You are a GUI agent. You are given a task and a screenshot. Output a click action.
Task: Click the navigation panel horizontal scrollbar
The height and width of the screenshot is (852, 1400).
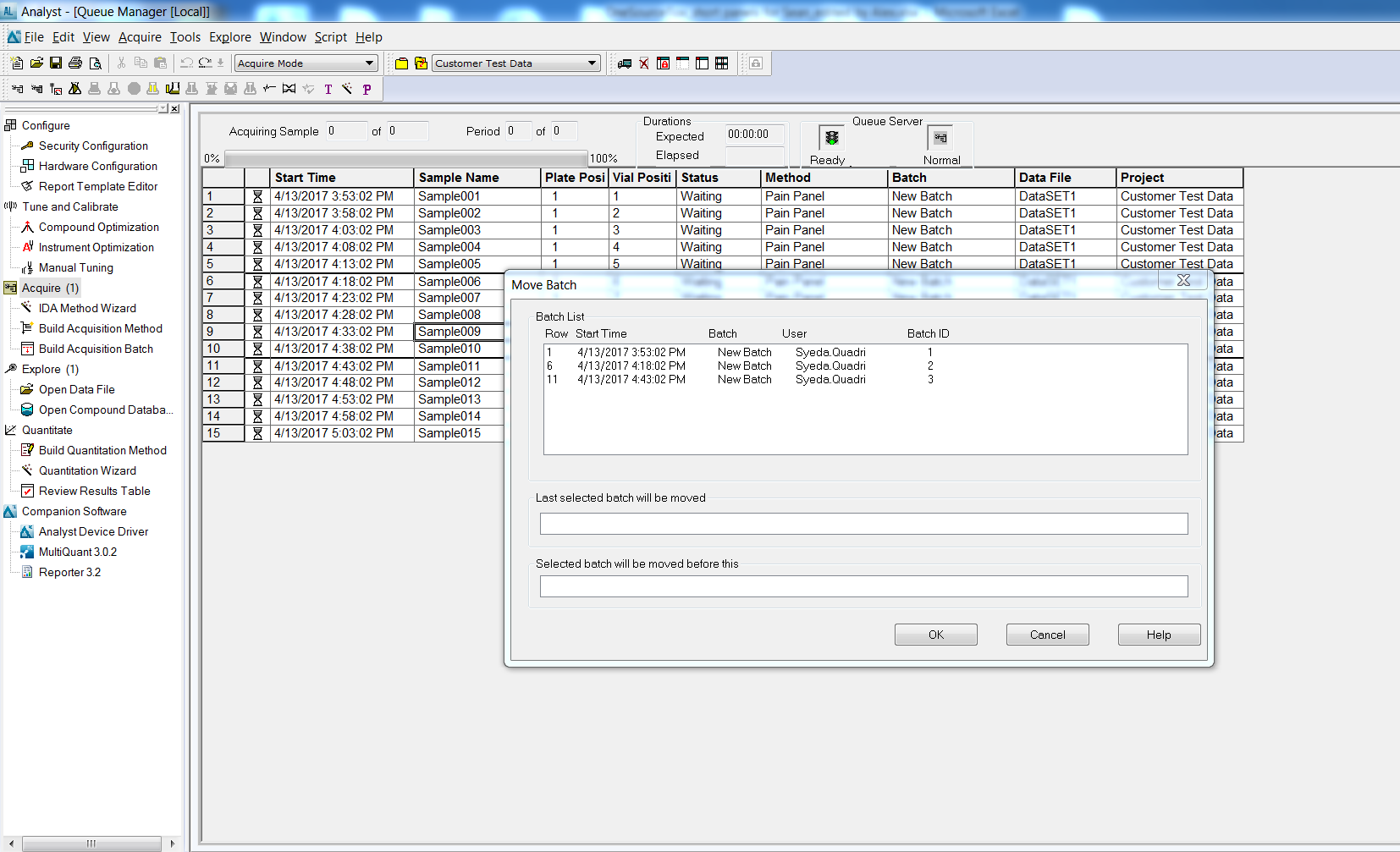click(91, 844)
